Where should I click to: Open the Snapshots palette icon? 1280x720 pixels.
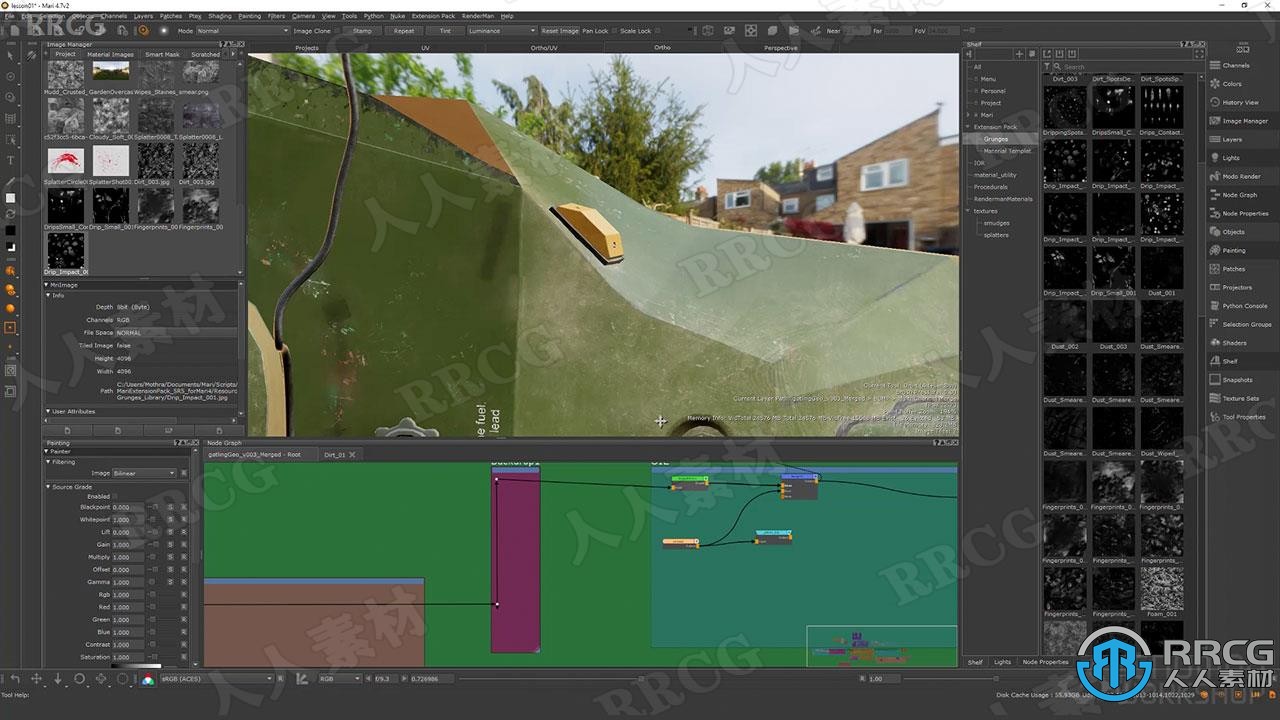tap(1215, 380)
